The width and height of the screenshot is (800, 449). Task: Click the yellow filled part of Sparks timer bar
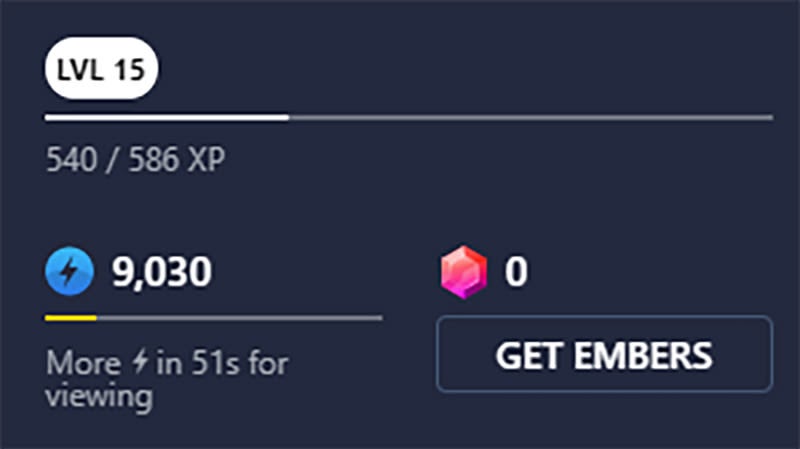coord(70,318)
